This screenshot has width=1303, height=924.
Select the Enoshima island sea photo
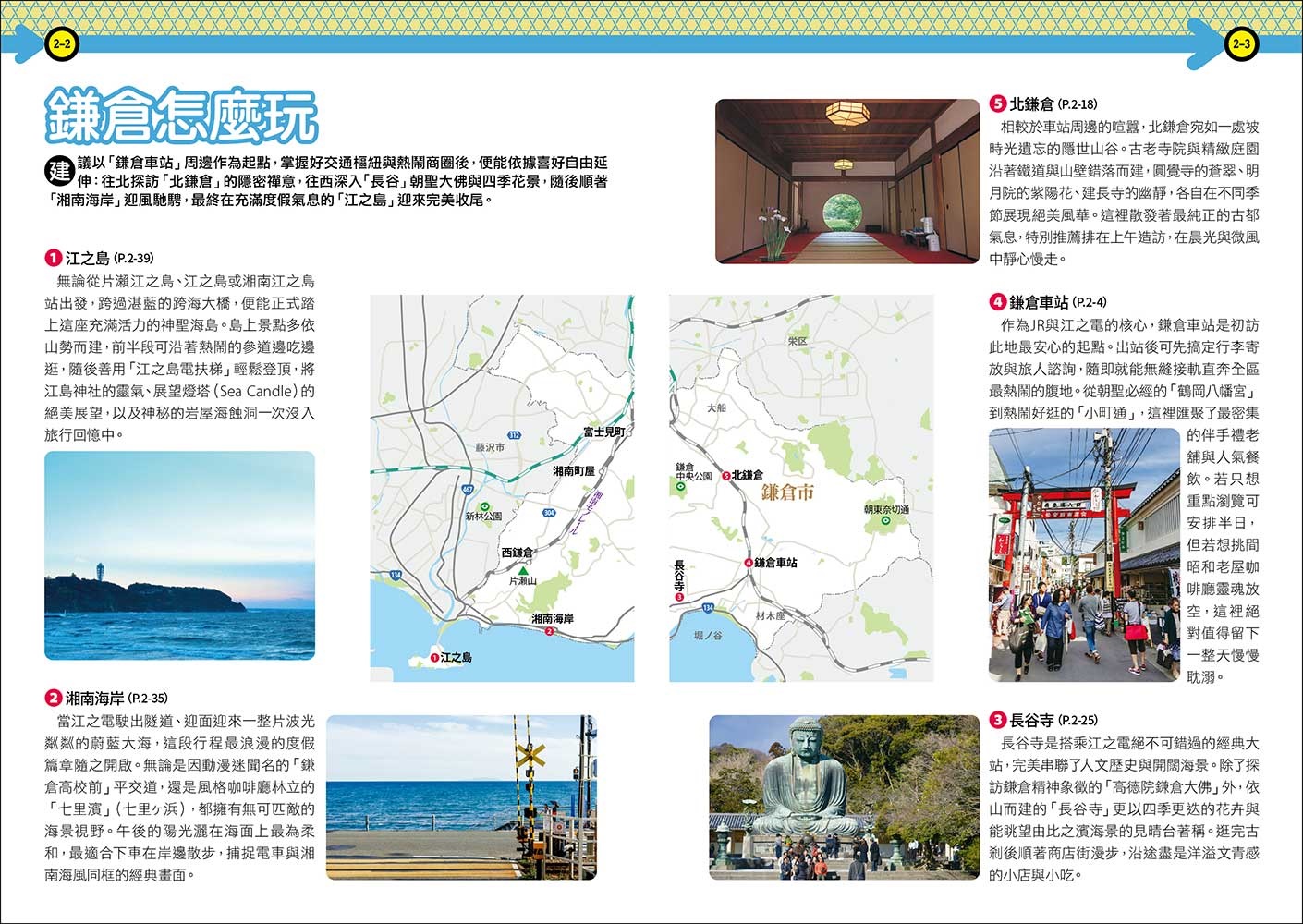pyautogui.click(x=179, y=555)
